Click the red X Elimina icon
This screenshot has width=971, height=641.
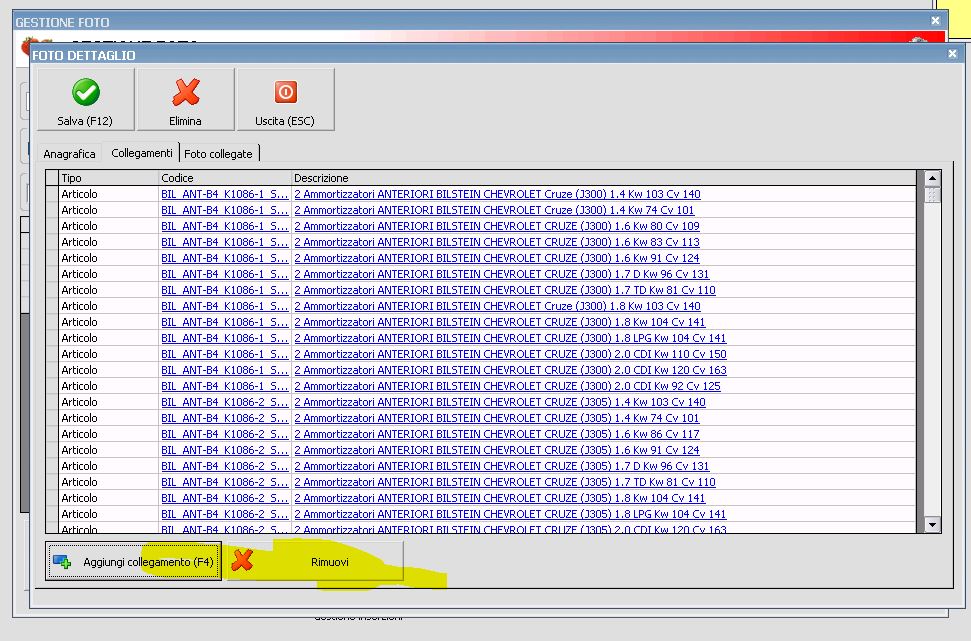(x=186, y=92)
